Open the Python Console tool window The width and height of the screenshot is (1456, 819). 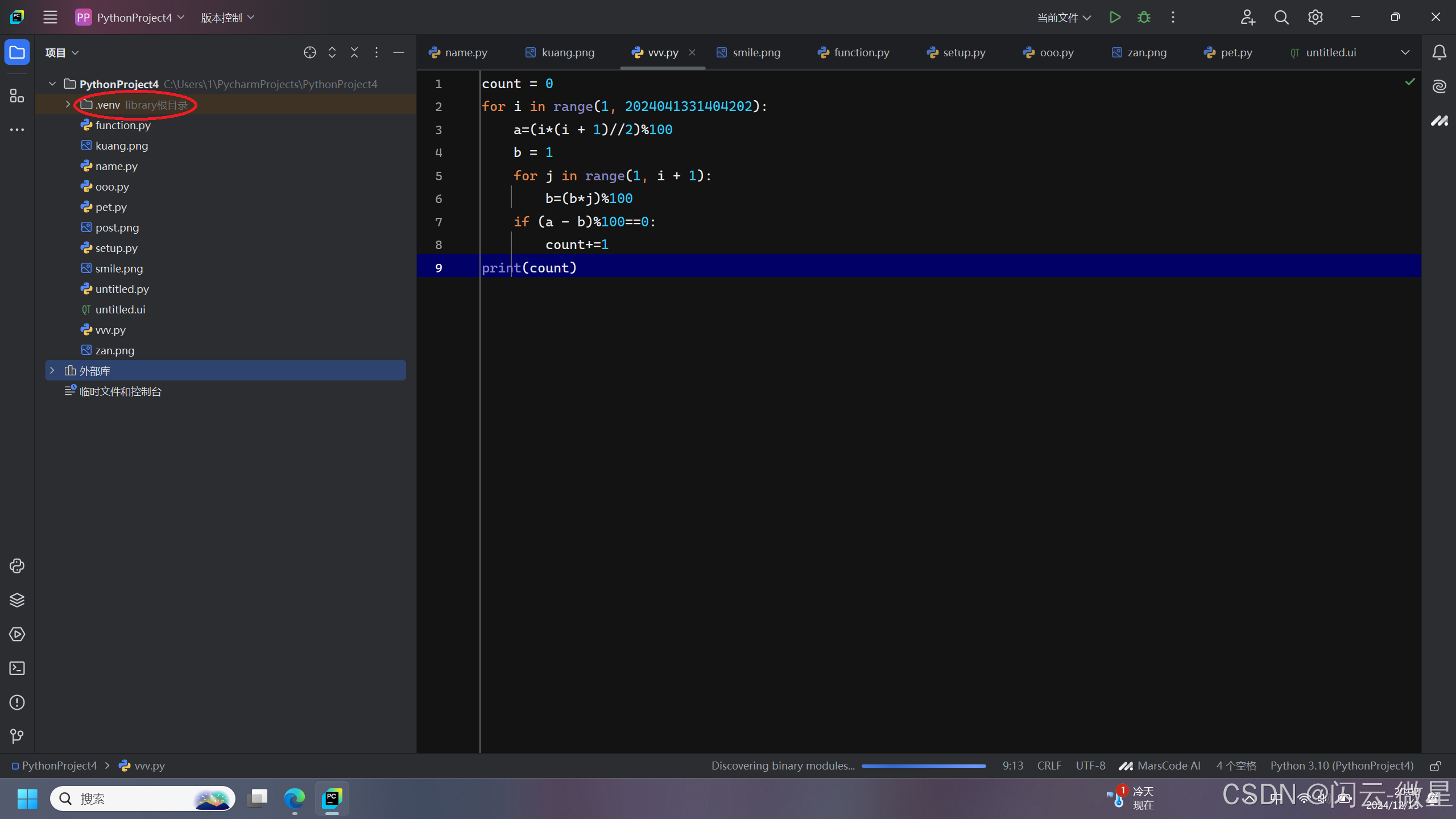pos(17,566)
